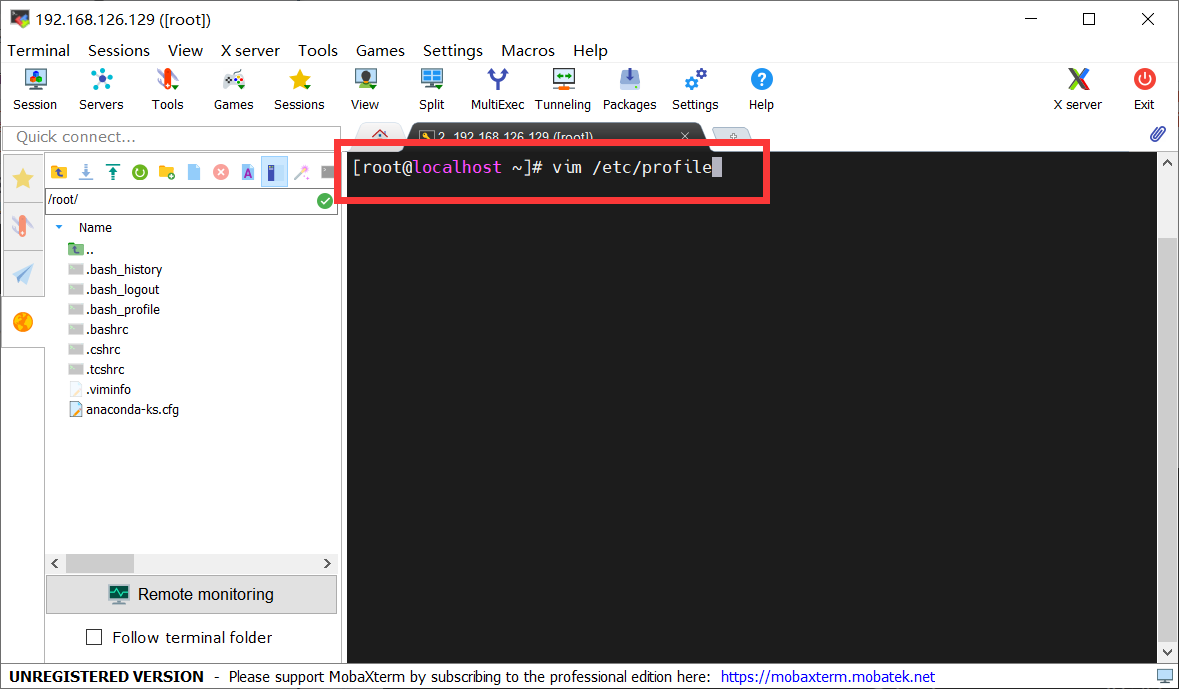This screenshot has width=1179, height=689.
Task: Open the Sessions star toolbar icon
Action: [x=299, y=90]
